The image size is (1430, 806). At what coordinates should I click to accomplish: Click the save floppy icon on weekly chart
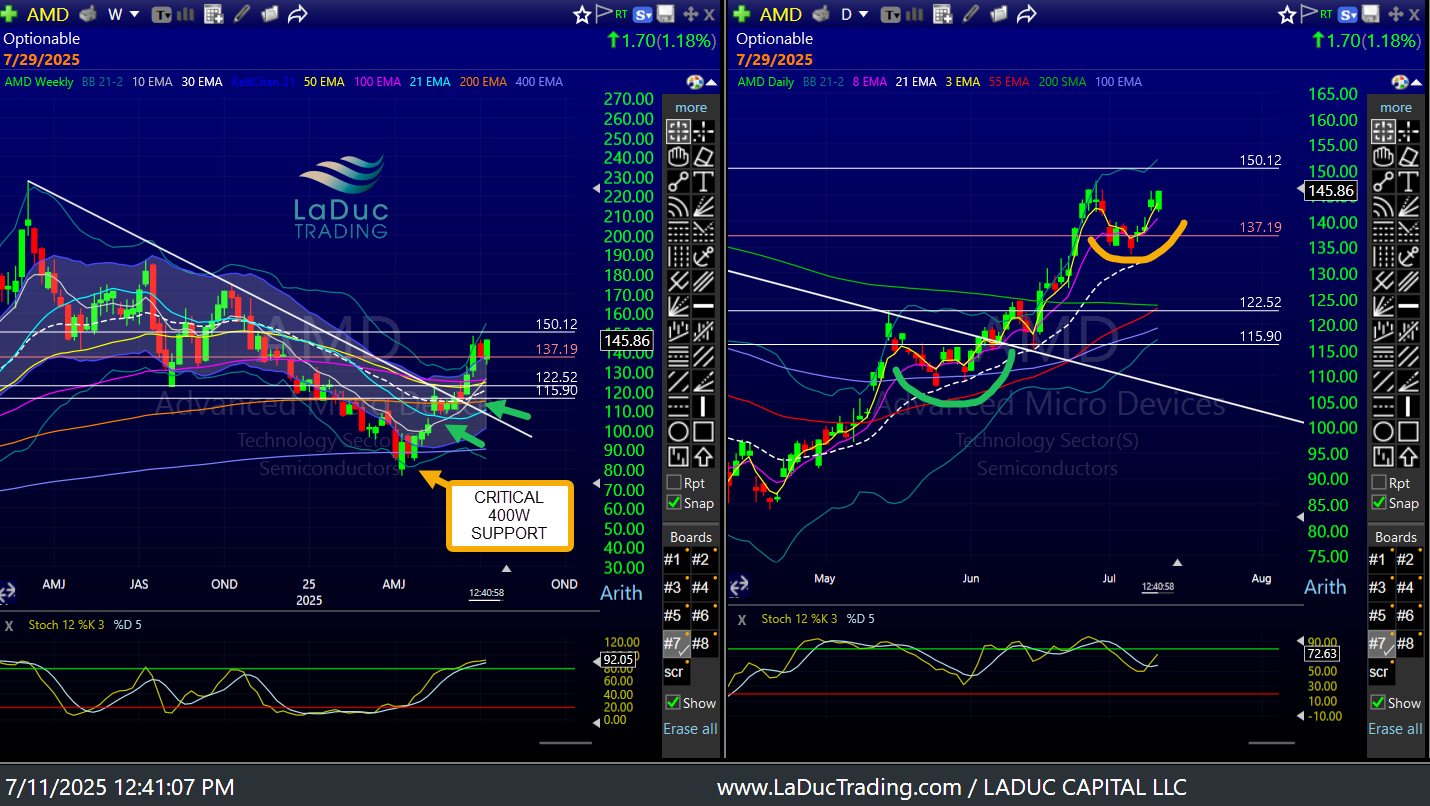(x=667, y=14)
